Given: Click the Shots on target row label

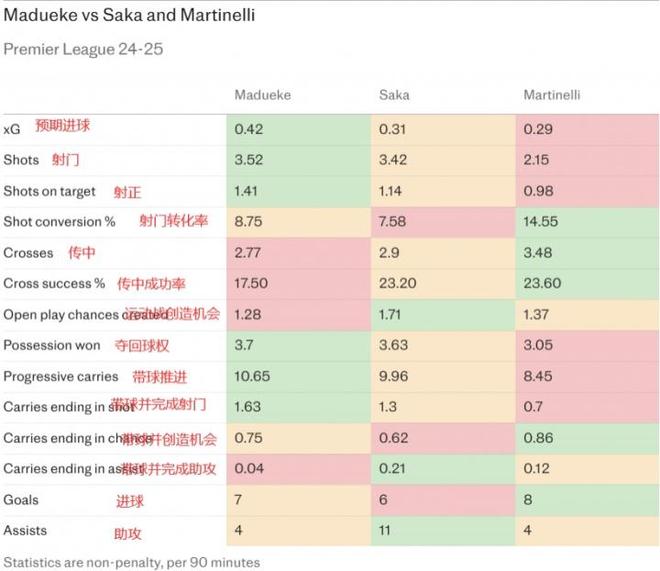Looking at the screenshot, I should coord(49,191).
